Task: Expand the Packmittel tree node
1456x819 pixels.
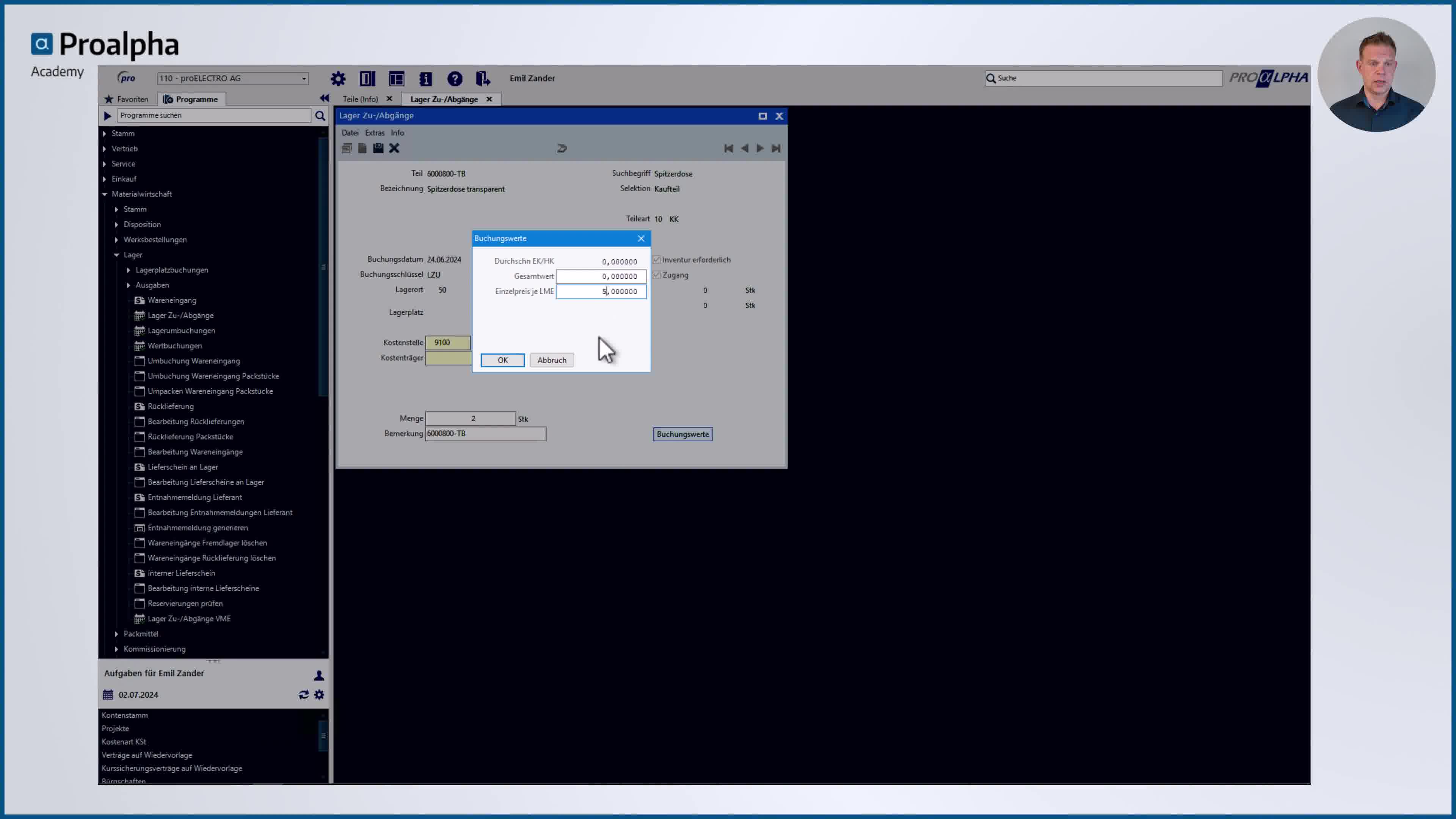Action: click(116, 634)
